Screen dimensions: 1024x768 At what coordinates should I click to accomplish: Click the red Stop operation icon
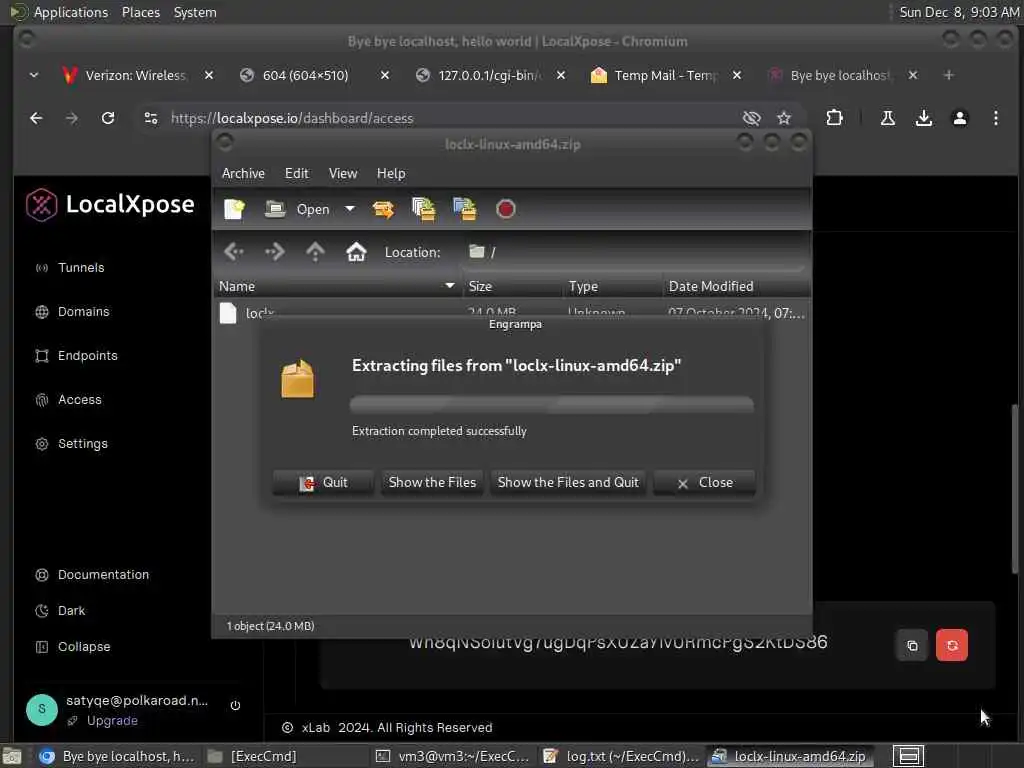point(505,209)
